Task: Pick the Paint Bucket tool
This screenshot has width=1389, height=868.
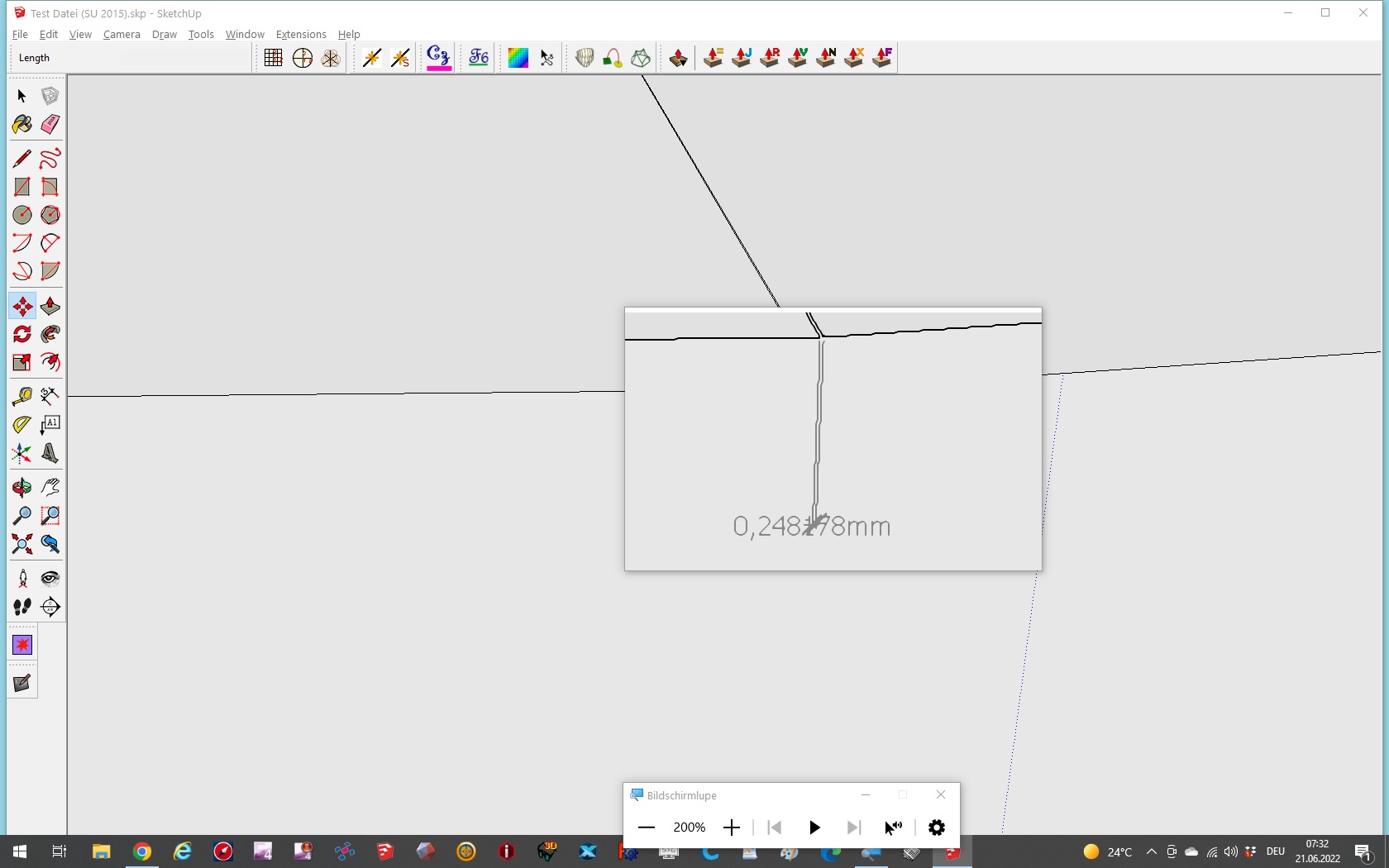Action: (22, 125)
